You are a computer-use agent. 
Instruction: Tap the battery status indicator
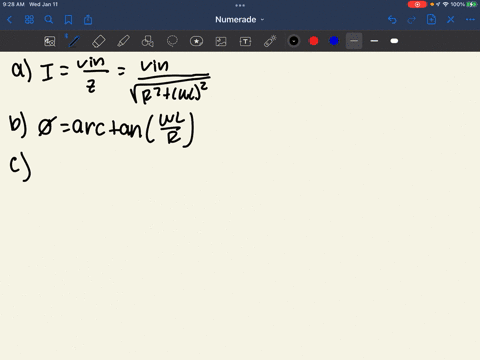click(472, 4)
